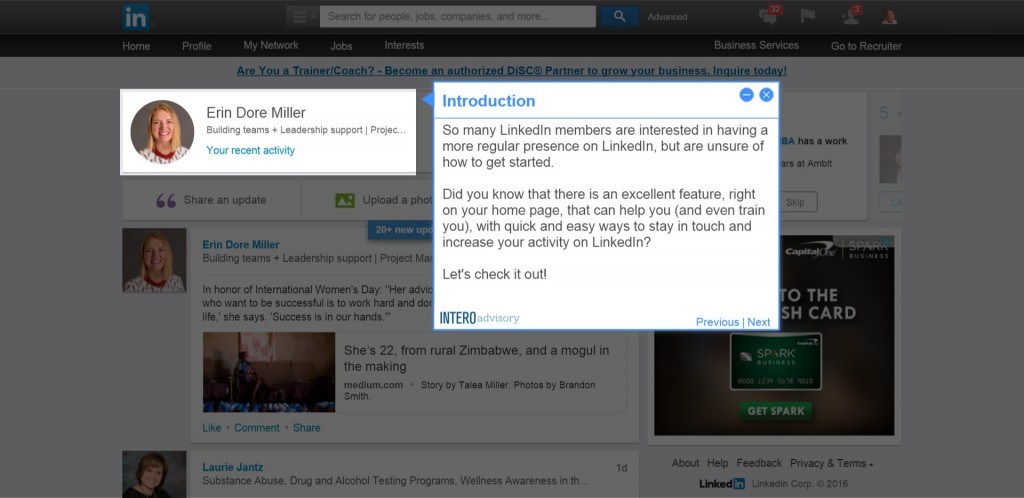1024x498 pixels.
Task: Close the Introduction tutorial popup
Action: click(766, 95)
